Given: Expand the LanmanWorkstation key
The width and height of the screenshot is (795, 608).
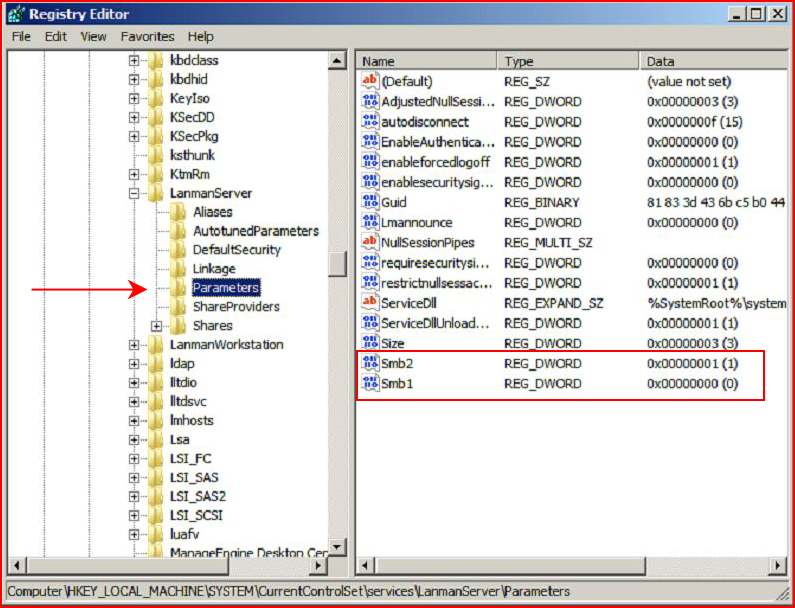Looking at the screenshot, I should [134, 345].
